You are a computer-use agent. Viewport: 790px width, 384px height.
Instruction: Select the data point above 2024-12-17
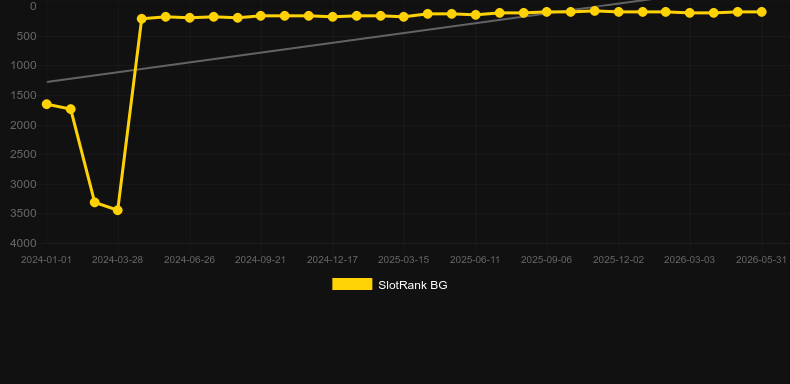[x=332, y=17]
